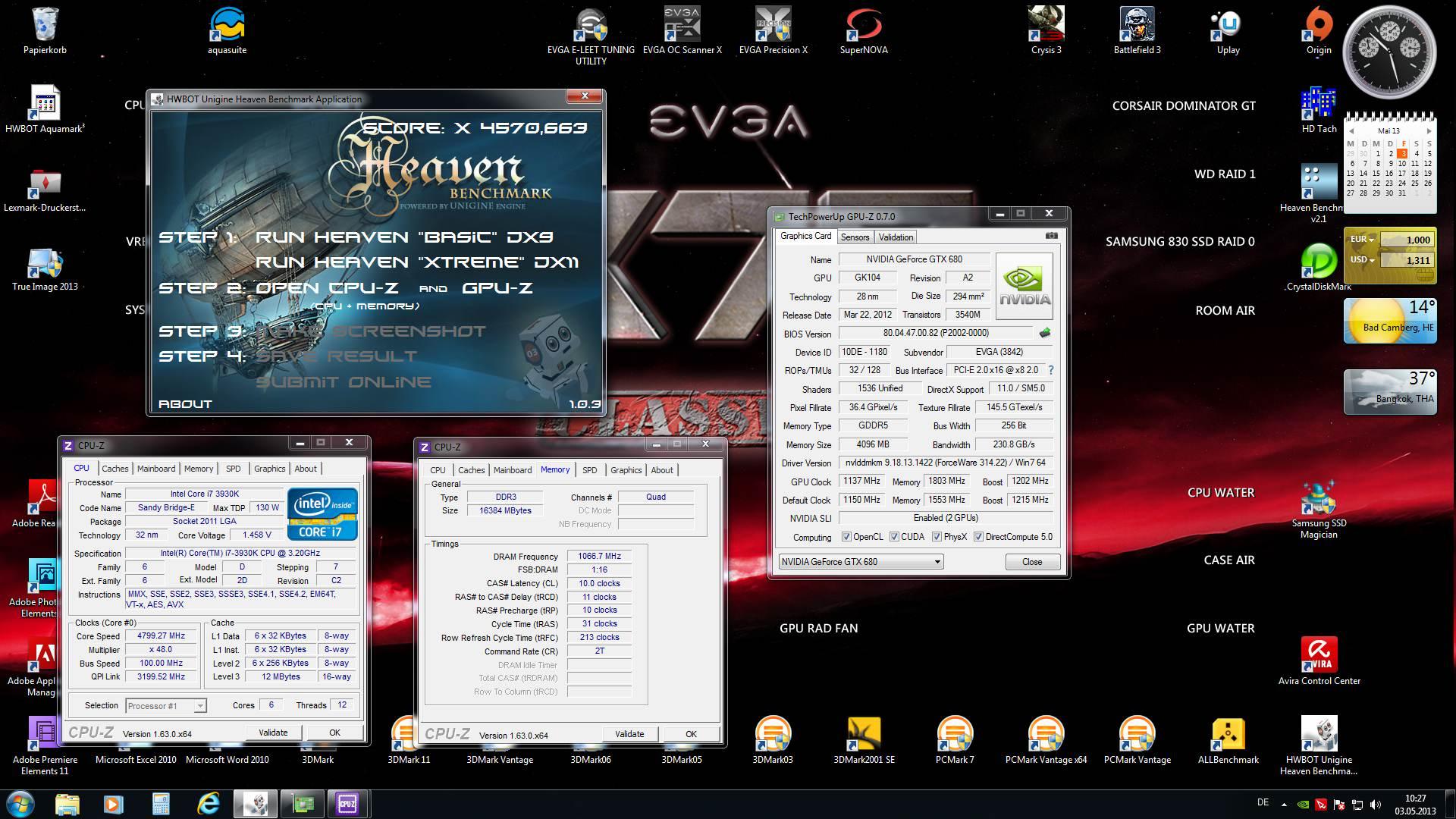1456x819 pixels.
Task: Open Mainboard tab in left CPU-Z
Action: click(156, 469)
